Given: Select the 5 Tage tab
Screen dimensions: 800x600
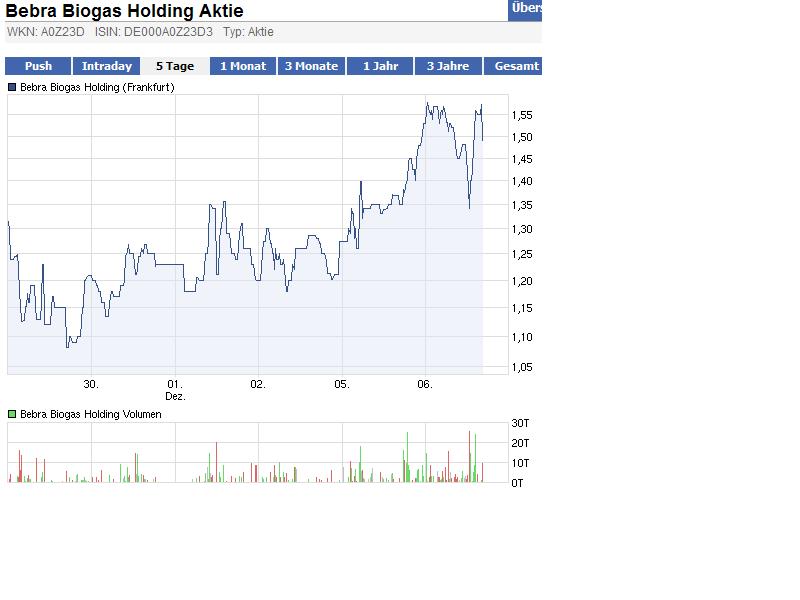Looking at the screenshot, I should tap(175, 66).
